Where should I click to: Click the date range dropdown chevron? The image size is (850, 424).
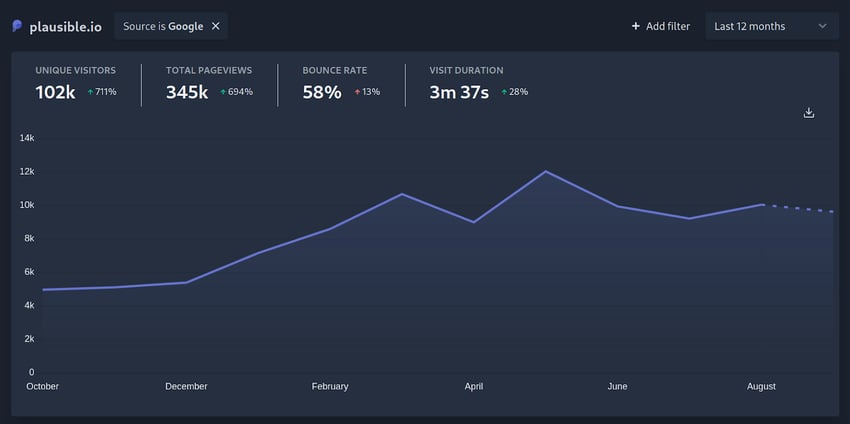coord(822,26)
